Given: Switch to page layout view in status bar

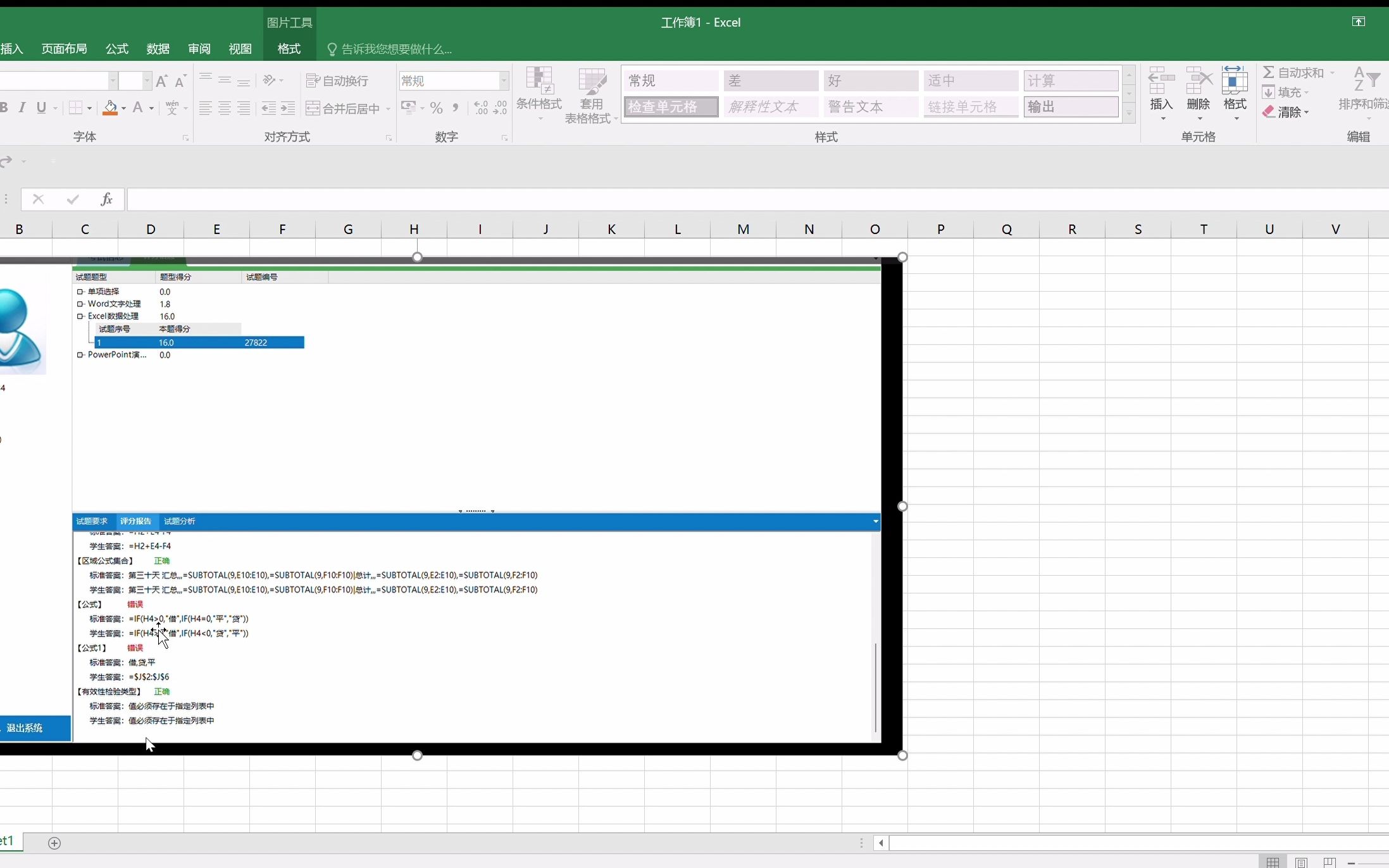Looking at the screenshot, I should [x=1301, y=862].
